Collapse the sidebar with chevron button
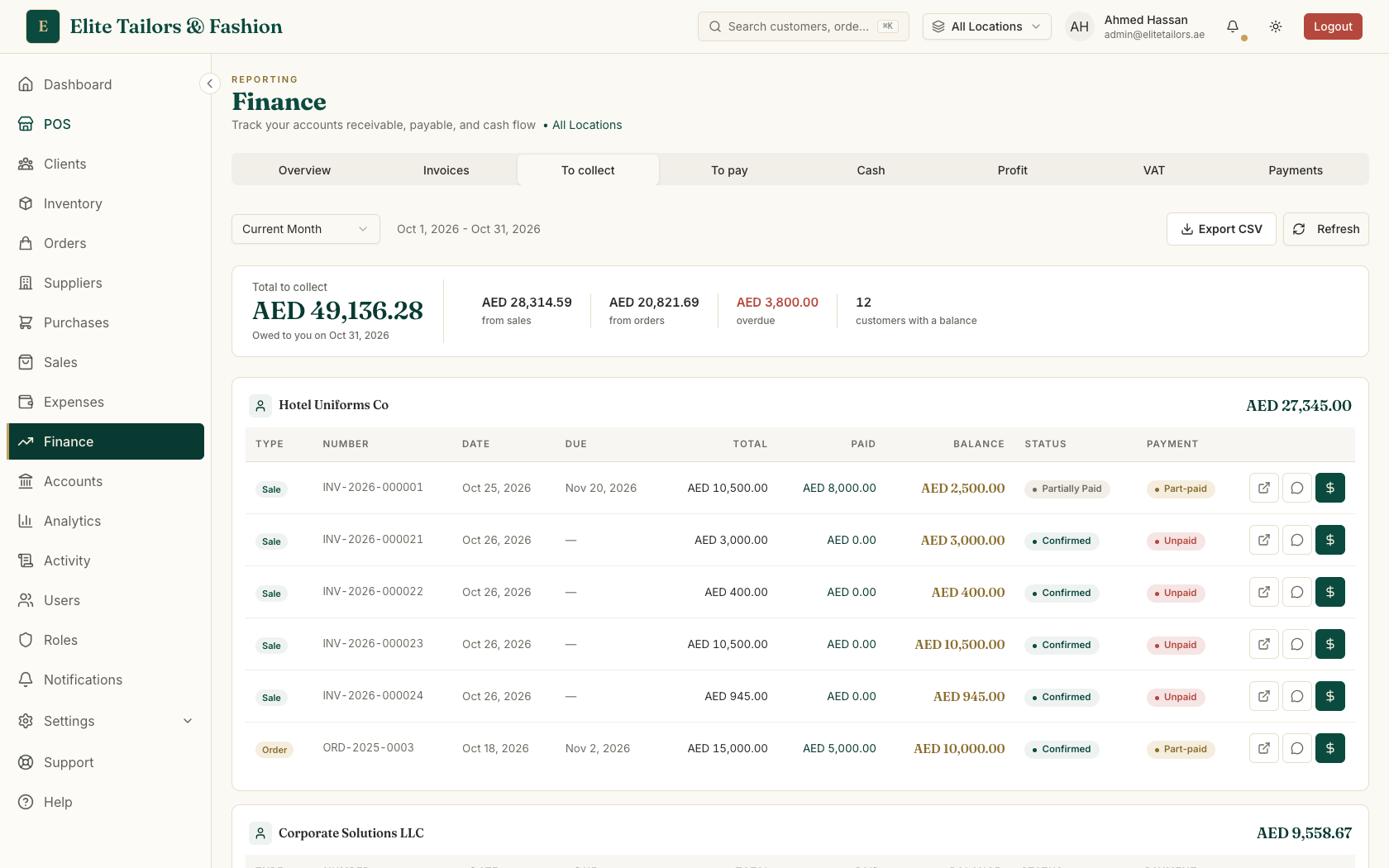This screenshot has width=1389, height=868. [210, 83]
